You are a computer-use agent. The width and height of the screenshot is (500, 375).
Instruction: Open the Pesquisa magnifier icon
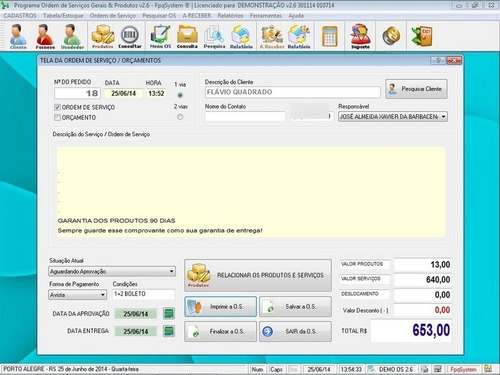pos(214,36)
